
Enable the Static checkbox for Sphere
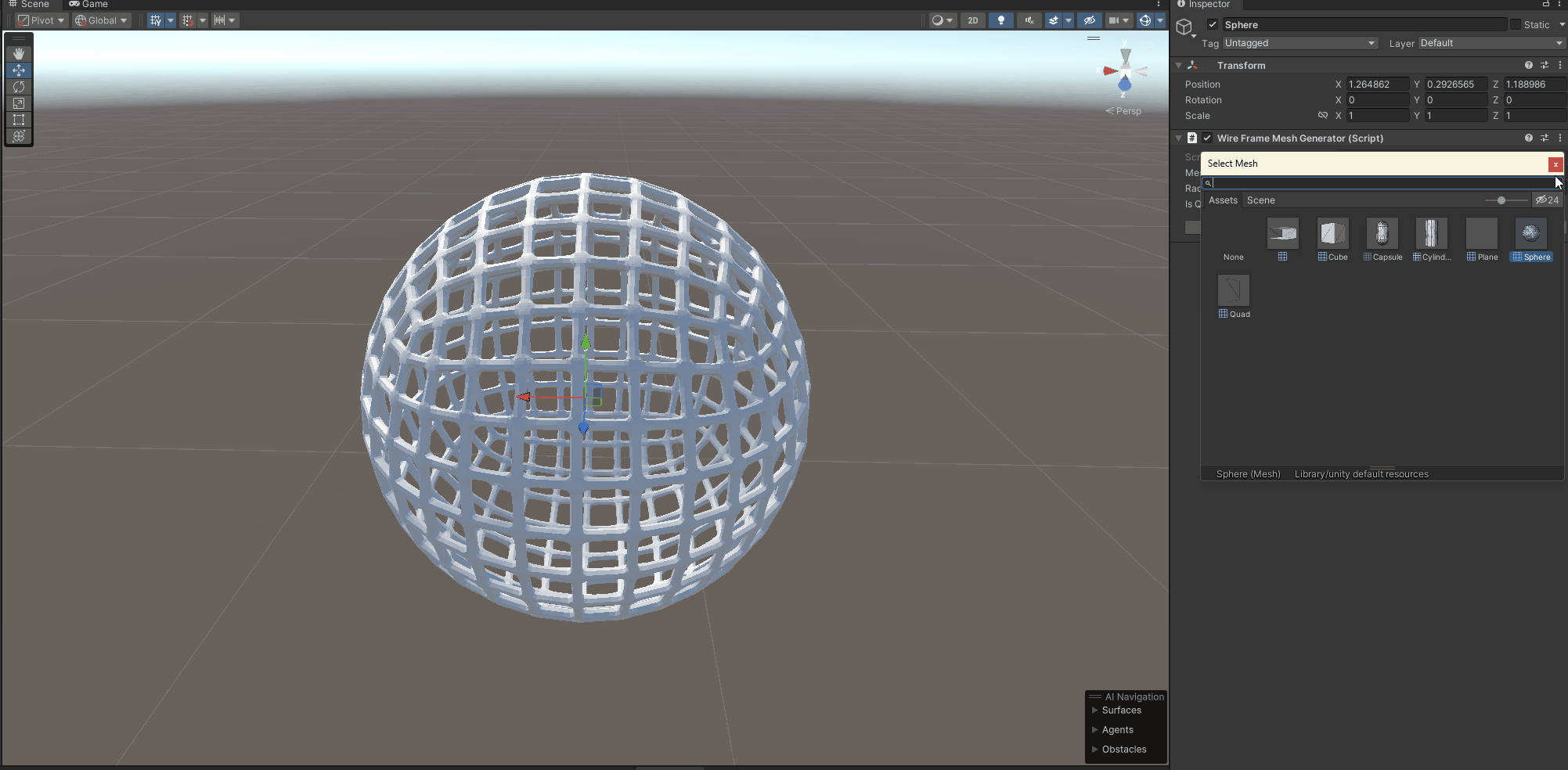pos(1516,24)
